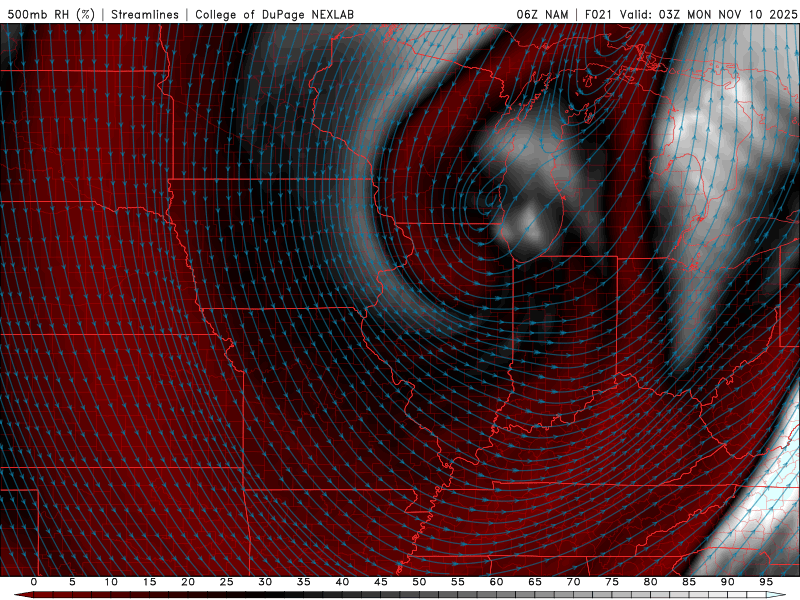Click the '65' color scale label
The width and height of the screenshot is (800, 600).
535,582
